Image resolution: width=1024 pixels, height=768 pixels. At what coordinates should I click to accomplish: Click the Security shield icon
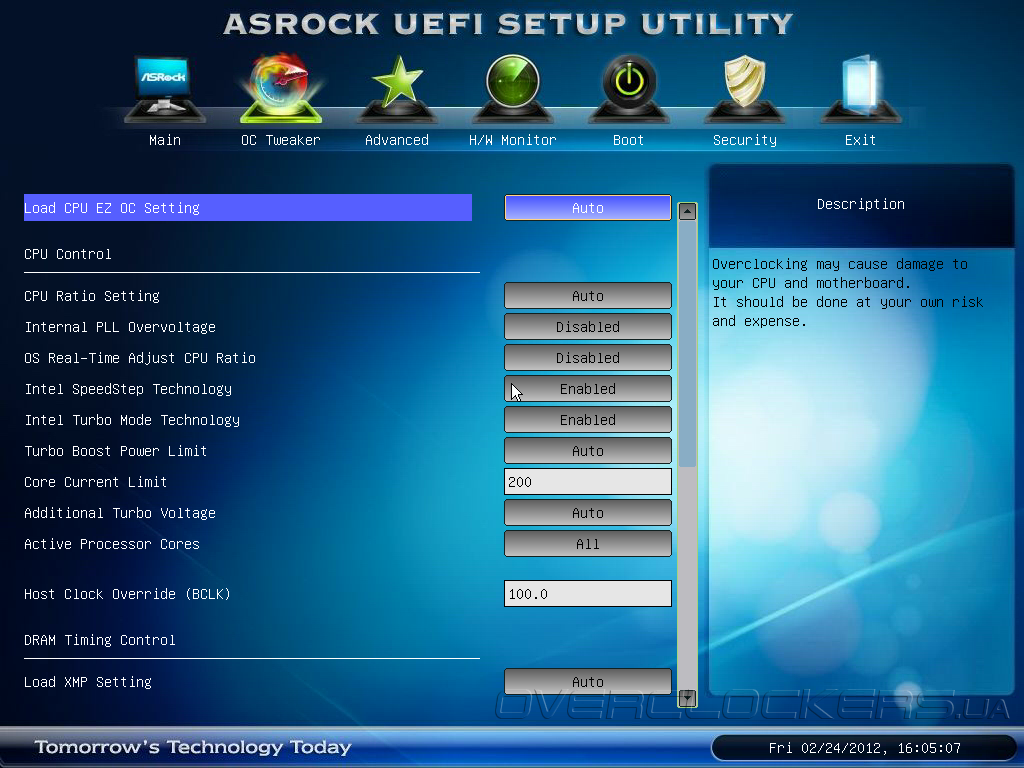(x=744, y=89)
